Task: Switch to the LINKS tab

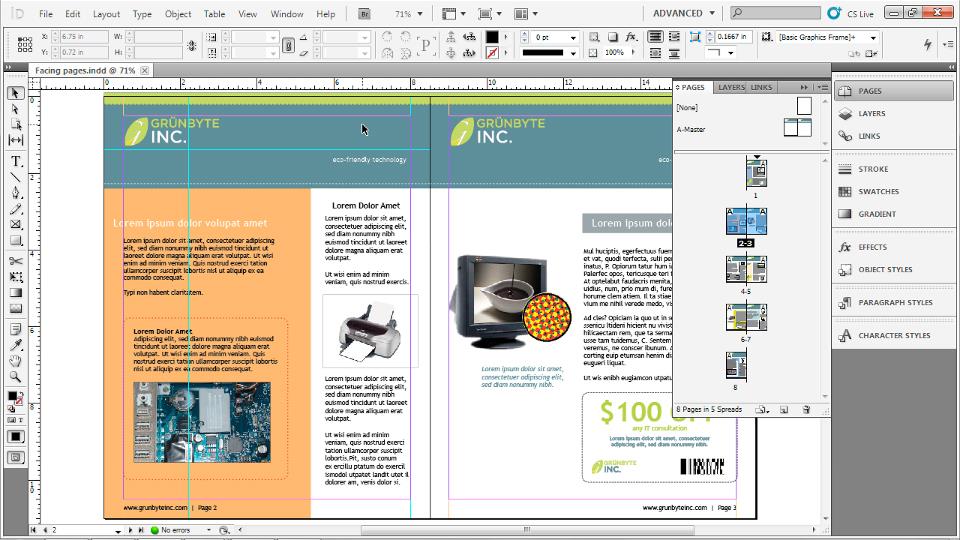Action: (x=762, y=88)
